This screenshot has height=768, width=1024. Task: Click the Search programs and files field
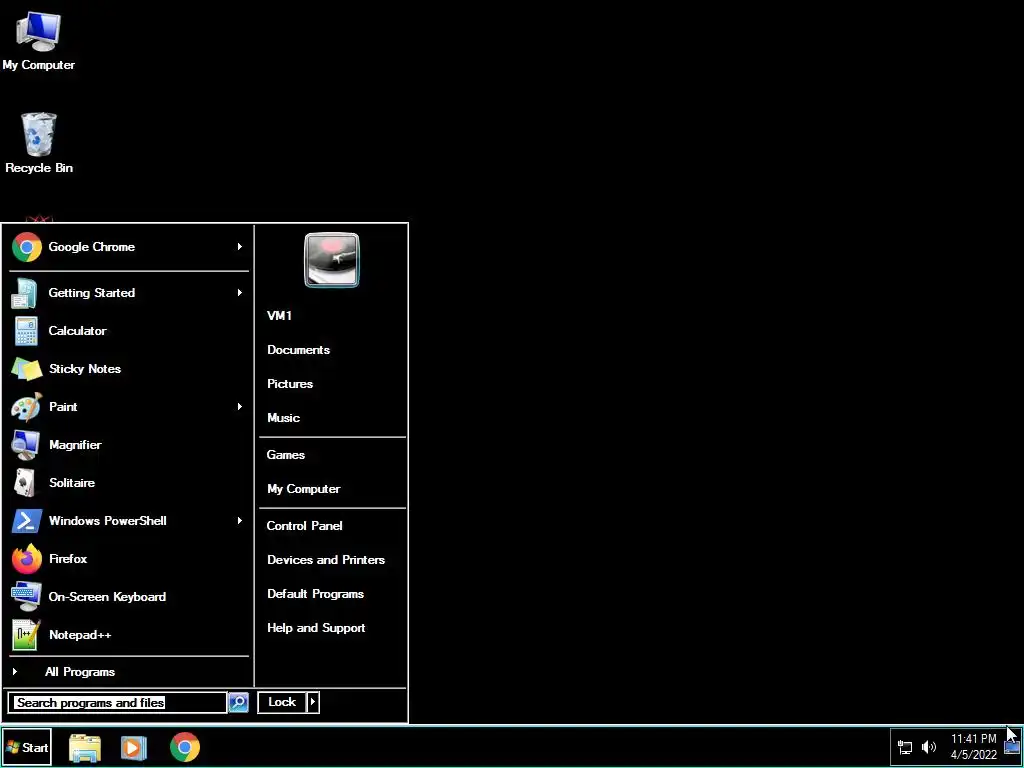pyautogui.click(x=118, y=703)
